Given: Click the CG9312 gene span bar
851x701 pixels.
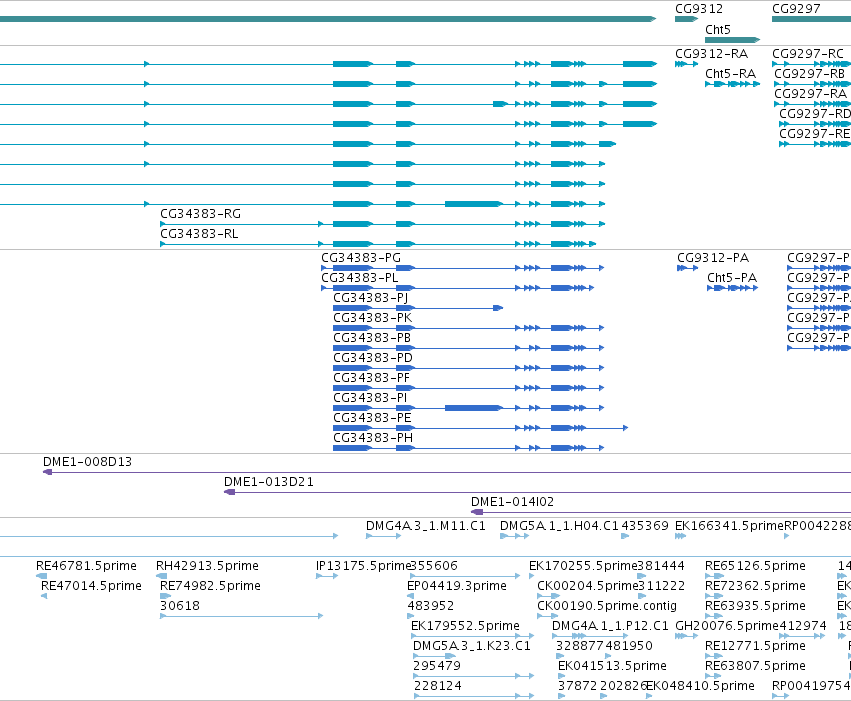Looking at the screenshot, I should [687, 19].
